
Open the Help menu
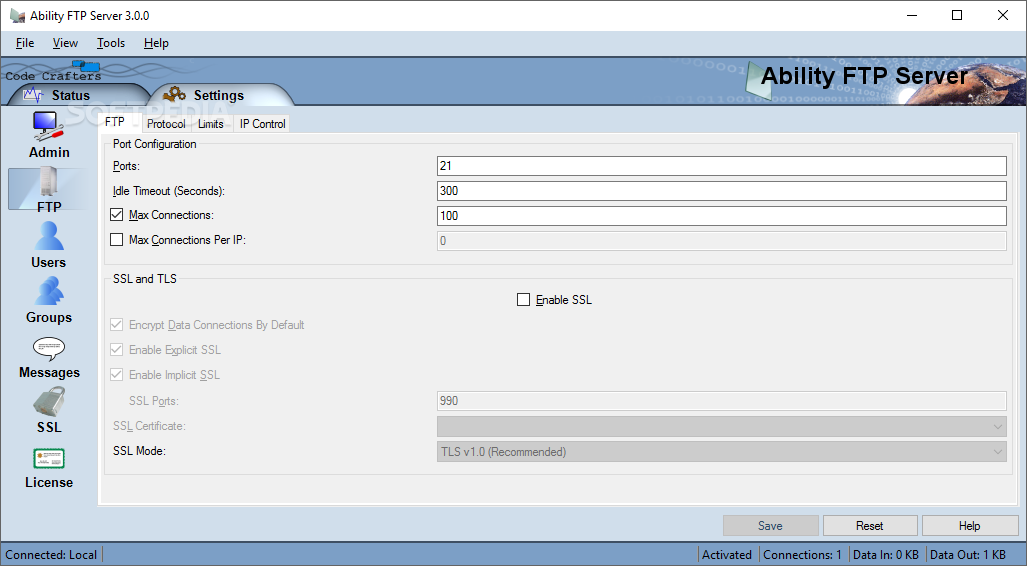coord(157,43)
